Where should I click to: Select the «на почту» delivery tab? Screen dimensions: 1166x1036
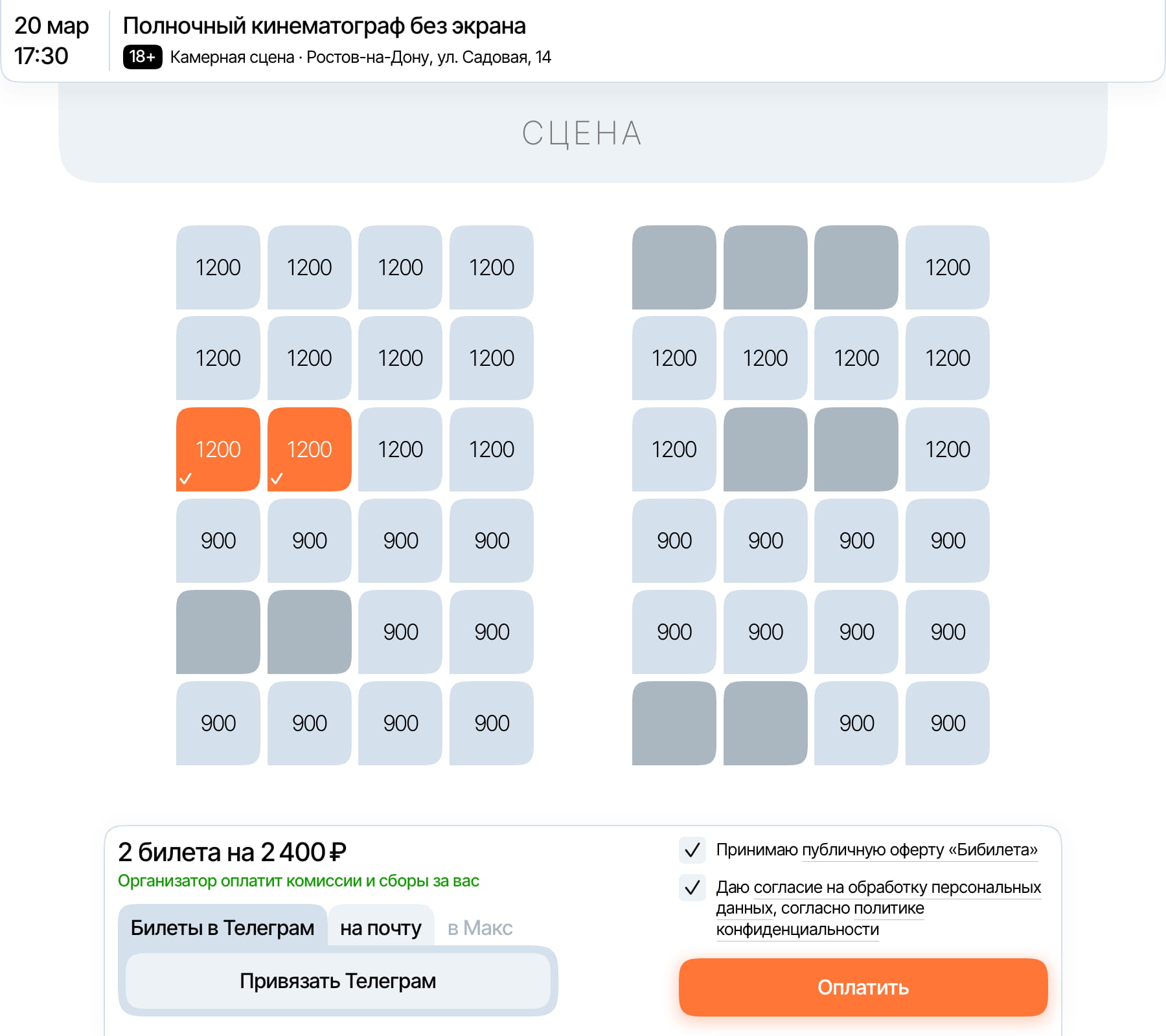[381, 928]
